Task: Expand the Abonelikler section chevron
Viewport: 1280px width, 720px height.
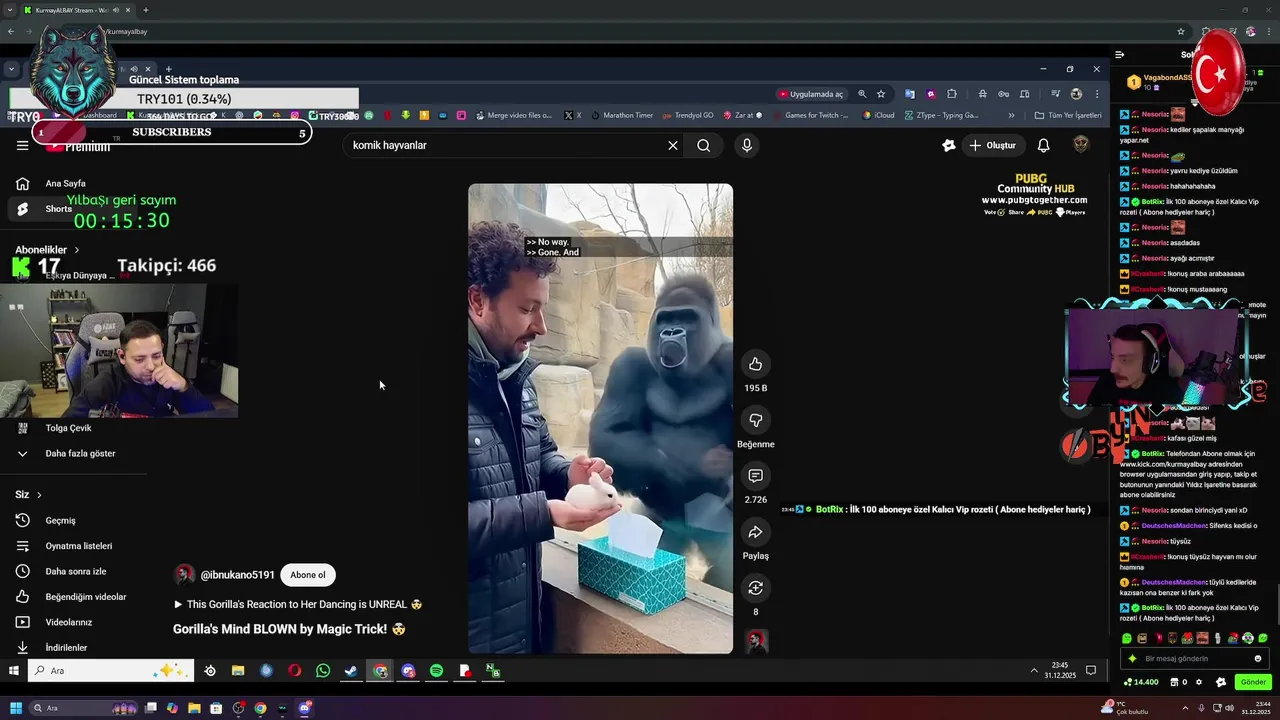Action: coord(76,250)
